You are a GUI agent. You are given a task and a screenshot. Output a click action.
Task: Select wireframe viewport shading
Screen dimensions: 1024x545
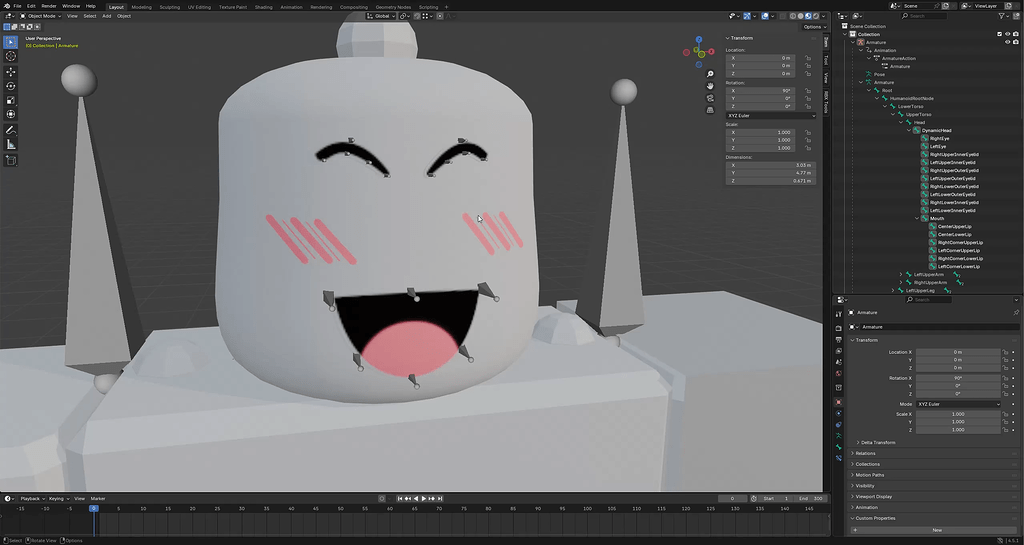793,16
